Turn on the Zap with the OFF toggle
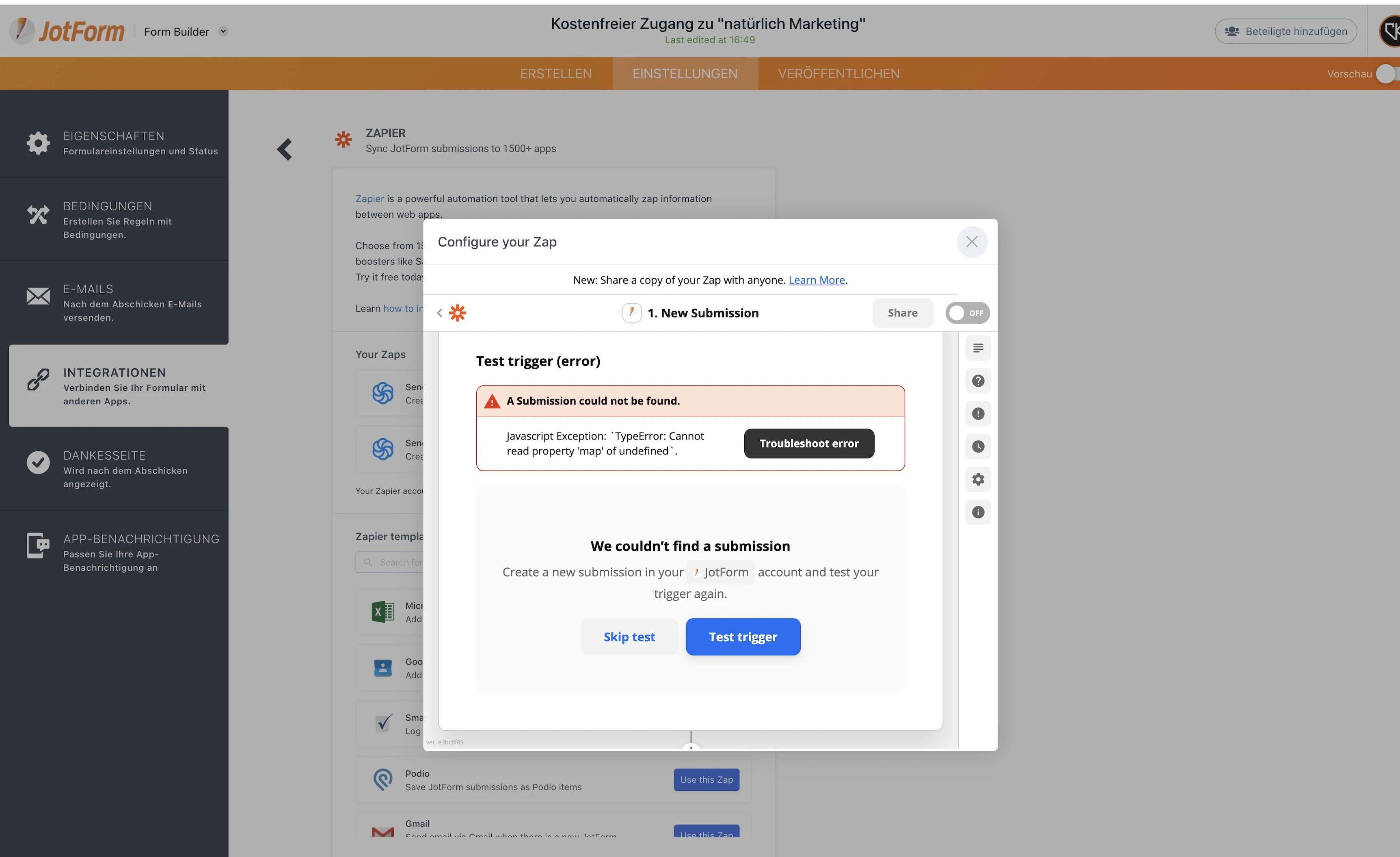 pos(967,313)
